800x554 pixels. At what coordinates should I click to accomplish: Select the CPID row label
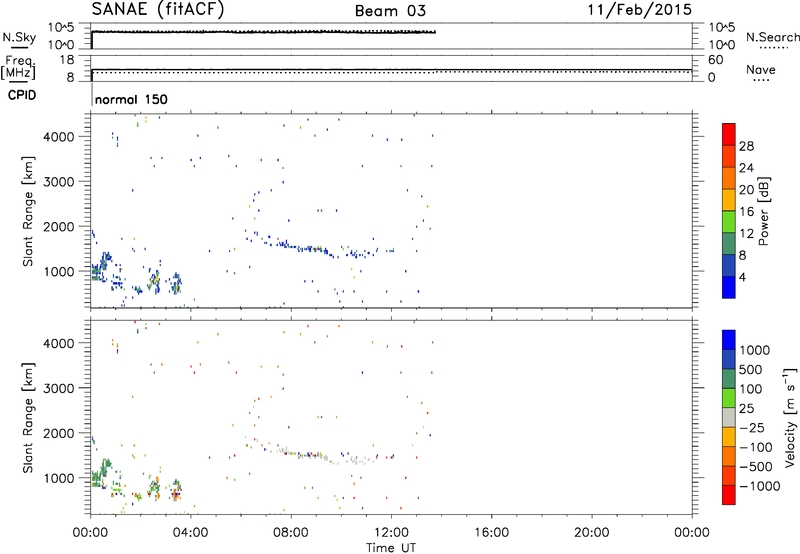click(22, 95)
